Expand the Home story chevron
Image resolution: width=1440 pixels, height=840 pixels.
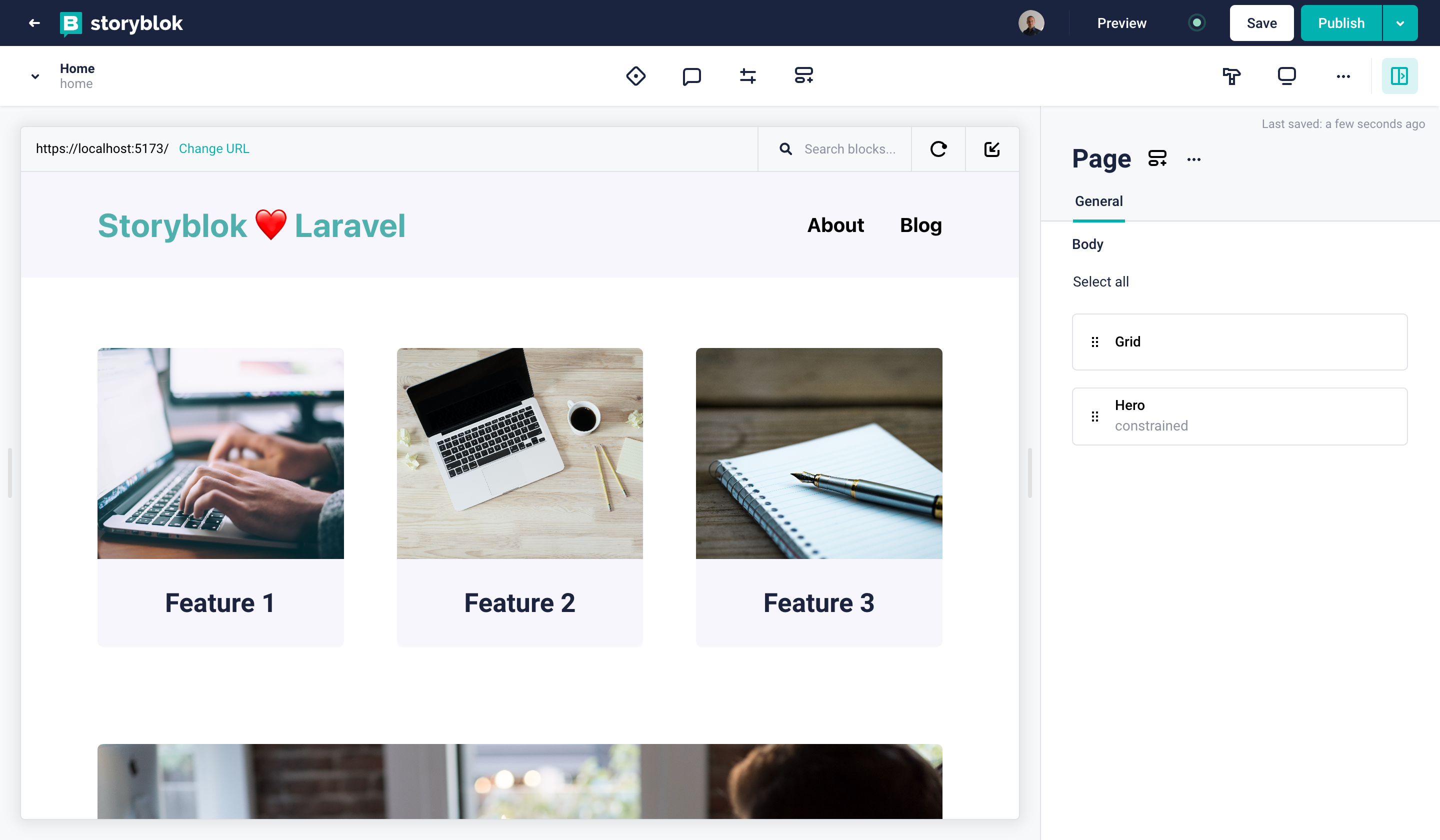pos(35,76)
